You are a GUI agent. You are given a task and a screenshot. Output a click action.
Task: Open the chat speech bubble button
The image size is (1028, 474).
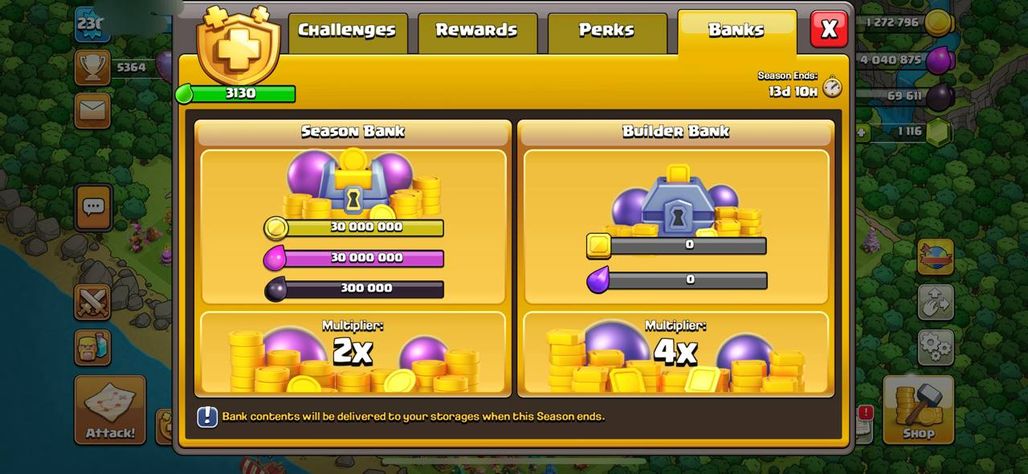coord(93,208)
